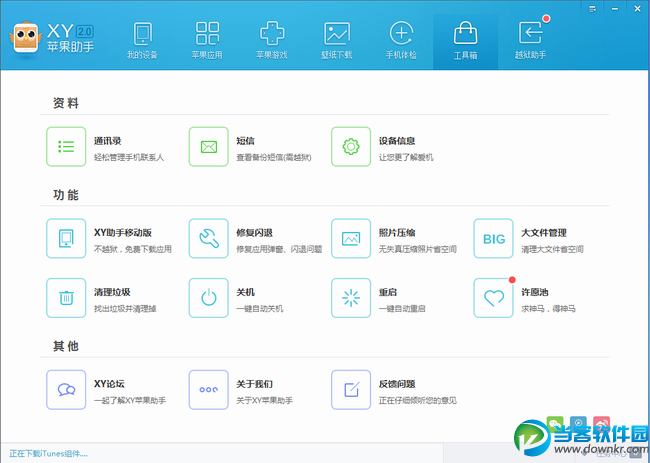The image size is (650, 463).
Task: Select the 工具箱 toolbox tab
Action: pyautogui.click(x=466, y=41)
